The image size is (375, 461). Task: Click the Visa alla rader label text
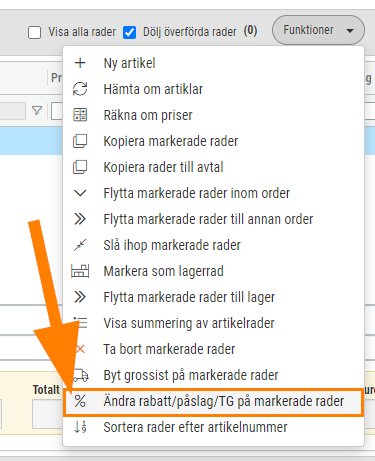point(82,32)
